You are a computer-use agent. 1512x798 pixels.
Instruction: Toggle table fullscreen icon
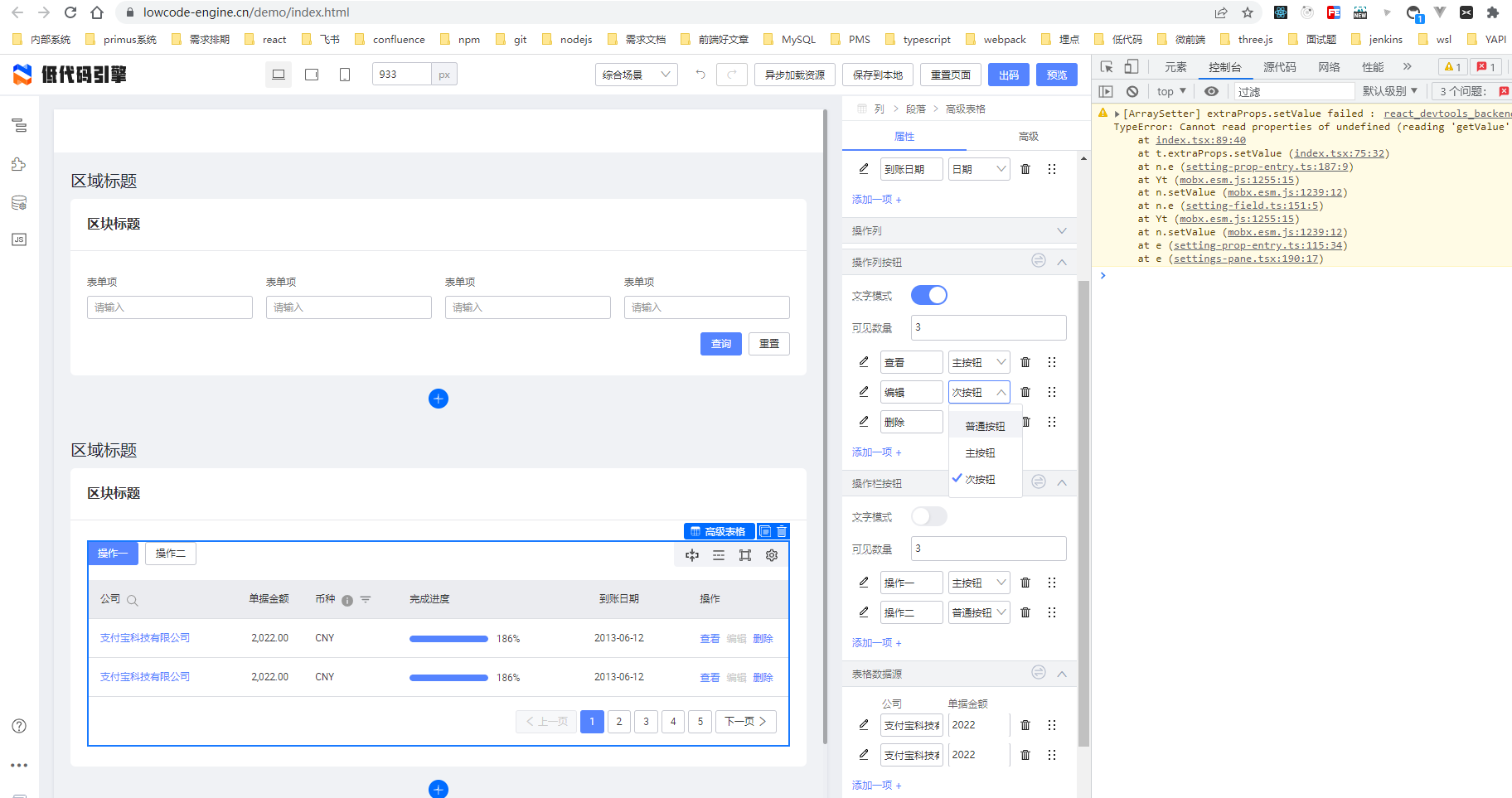745,555
